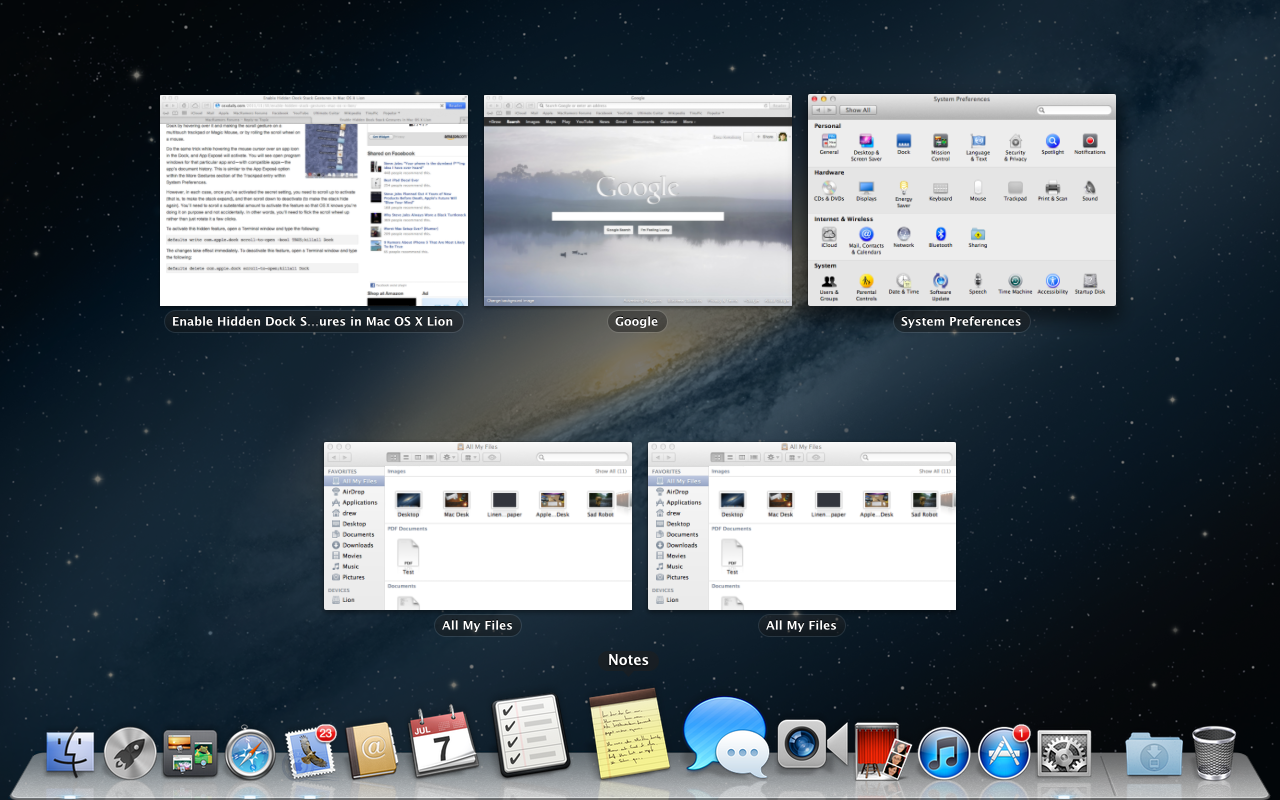Viewport: 1280px width, 800px height.
Task: Launch iTunes music note icon
Action: pyautogui.click(x=943, y=753)
